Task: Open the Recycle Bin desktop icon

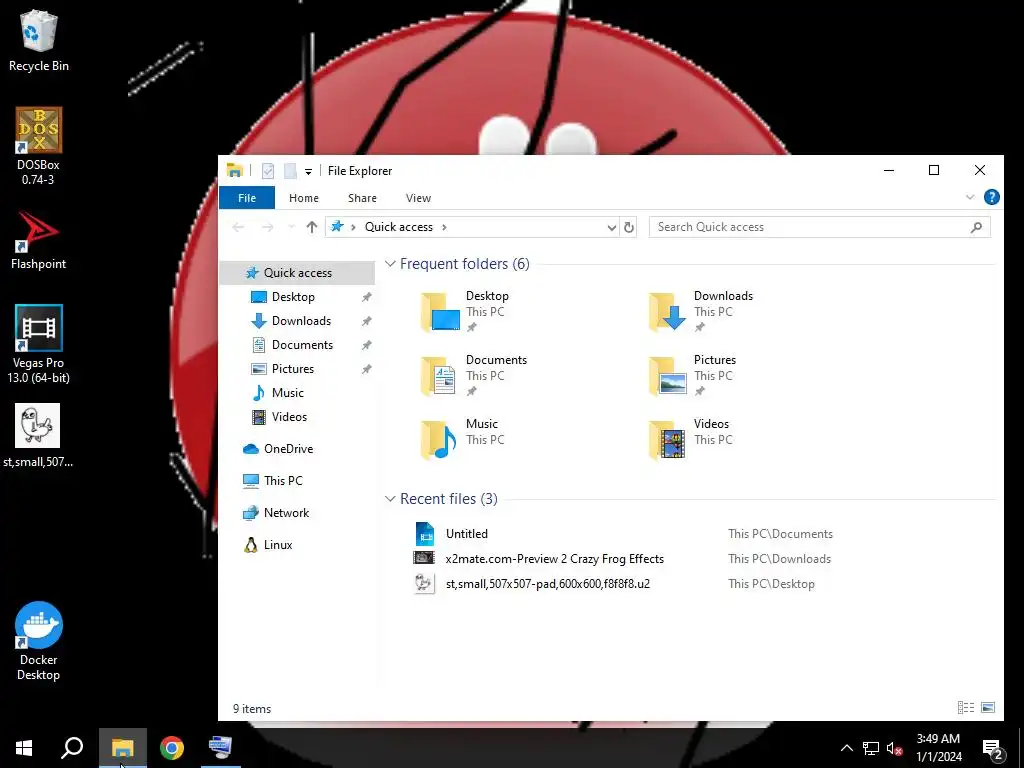Action: [38, 40]
